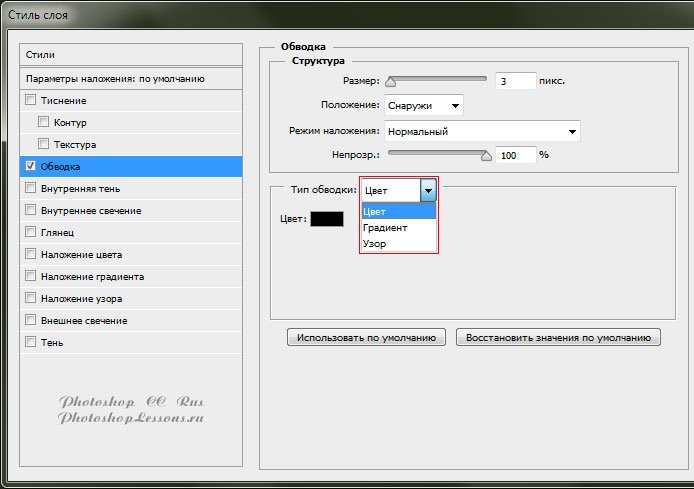Enable the Тень checkbox
The height and width of the screenshot is (489, 694).
[31, 342]
